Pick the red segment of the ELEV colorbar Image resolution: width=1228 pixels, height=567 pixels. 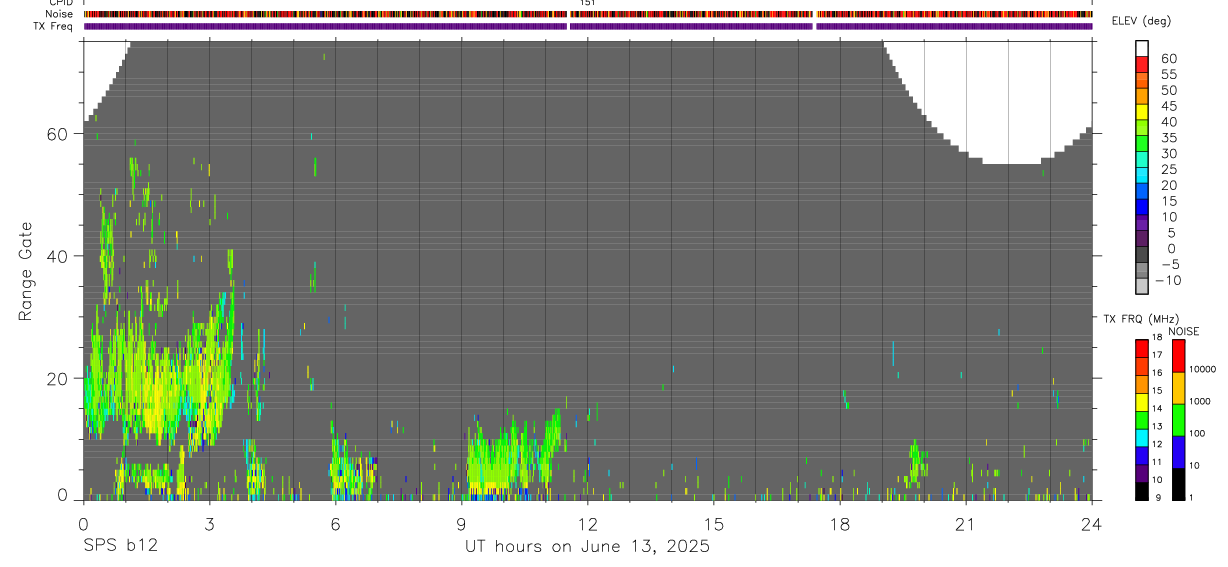(x=1142, y=65)
